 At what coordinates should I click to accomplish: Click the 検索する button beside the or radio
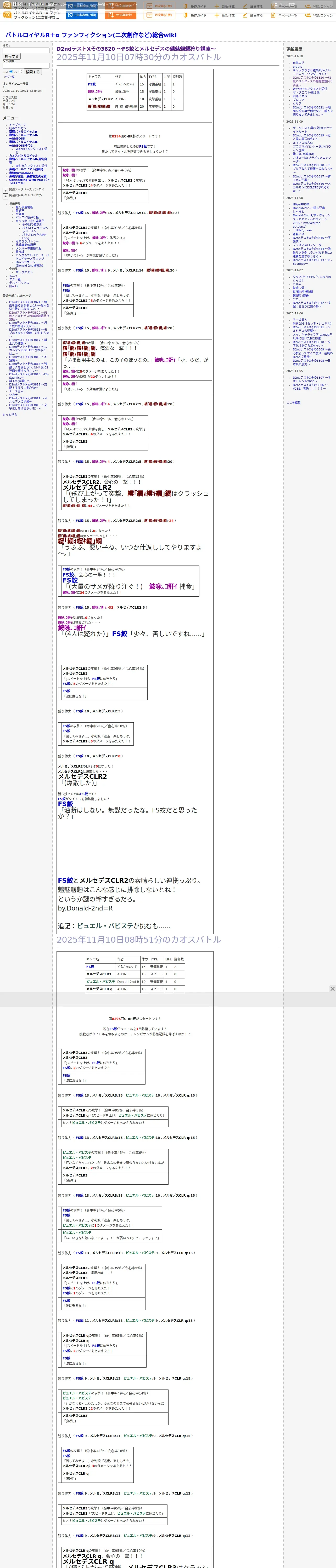click(32, 72)
